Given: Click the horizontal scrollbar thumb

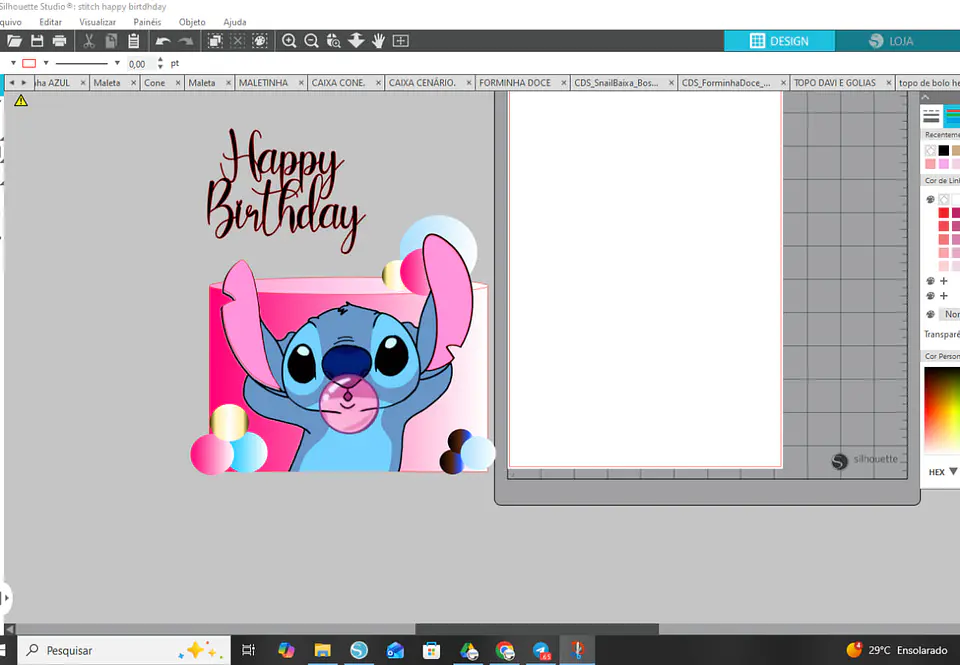Looking at the screenshot, I should (x=537, y=629).
